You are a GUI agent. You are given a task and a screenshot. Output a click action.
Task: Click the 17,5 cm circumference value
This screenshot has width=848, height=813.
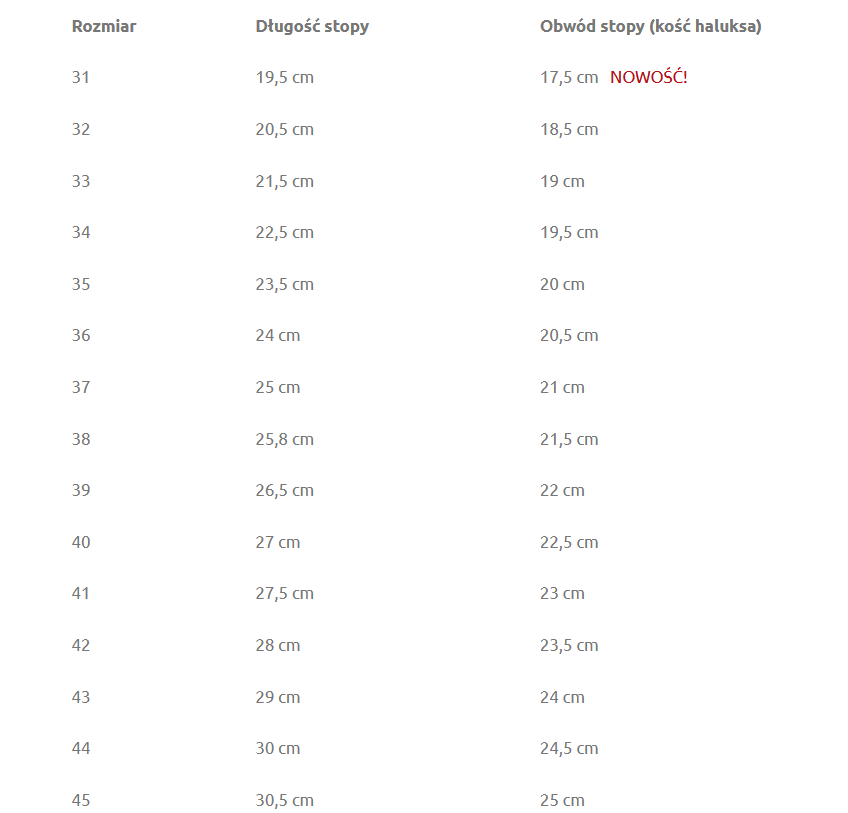pyautogui.click(x=569, y=78)
